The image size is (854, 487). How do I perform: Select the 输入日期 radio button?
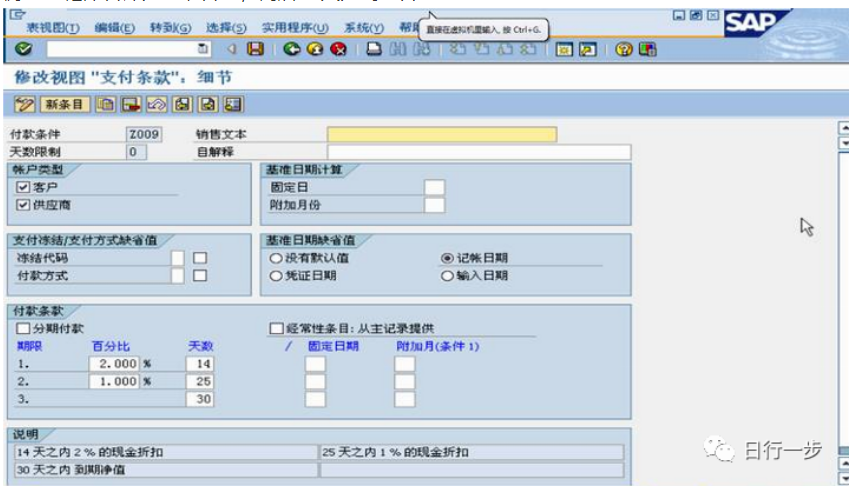tap(447, 276)
